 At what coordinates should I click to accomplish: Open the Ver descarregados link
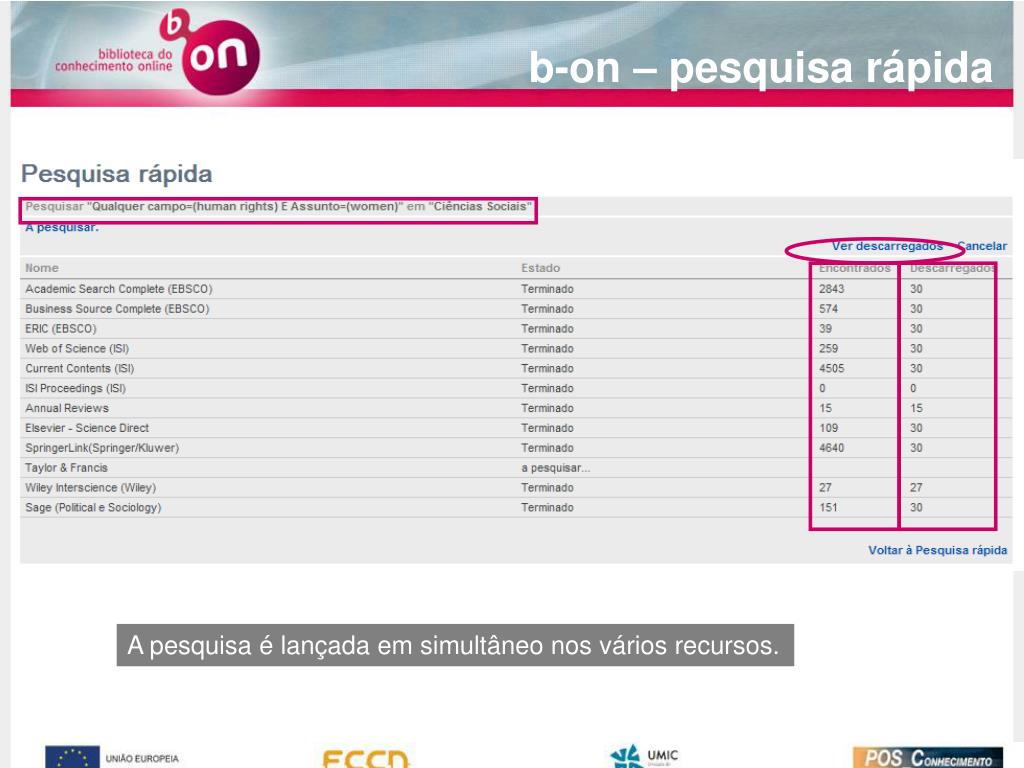(x=887, y=246)
